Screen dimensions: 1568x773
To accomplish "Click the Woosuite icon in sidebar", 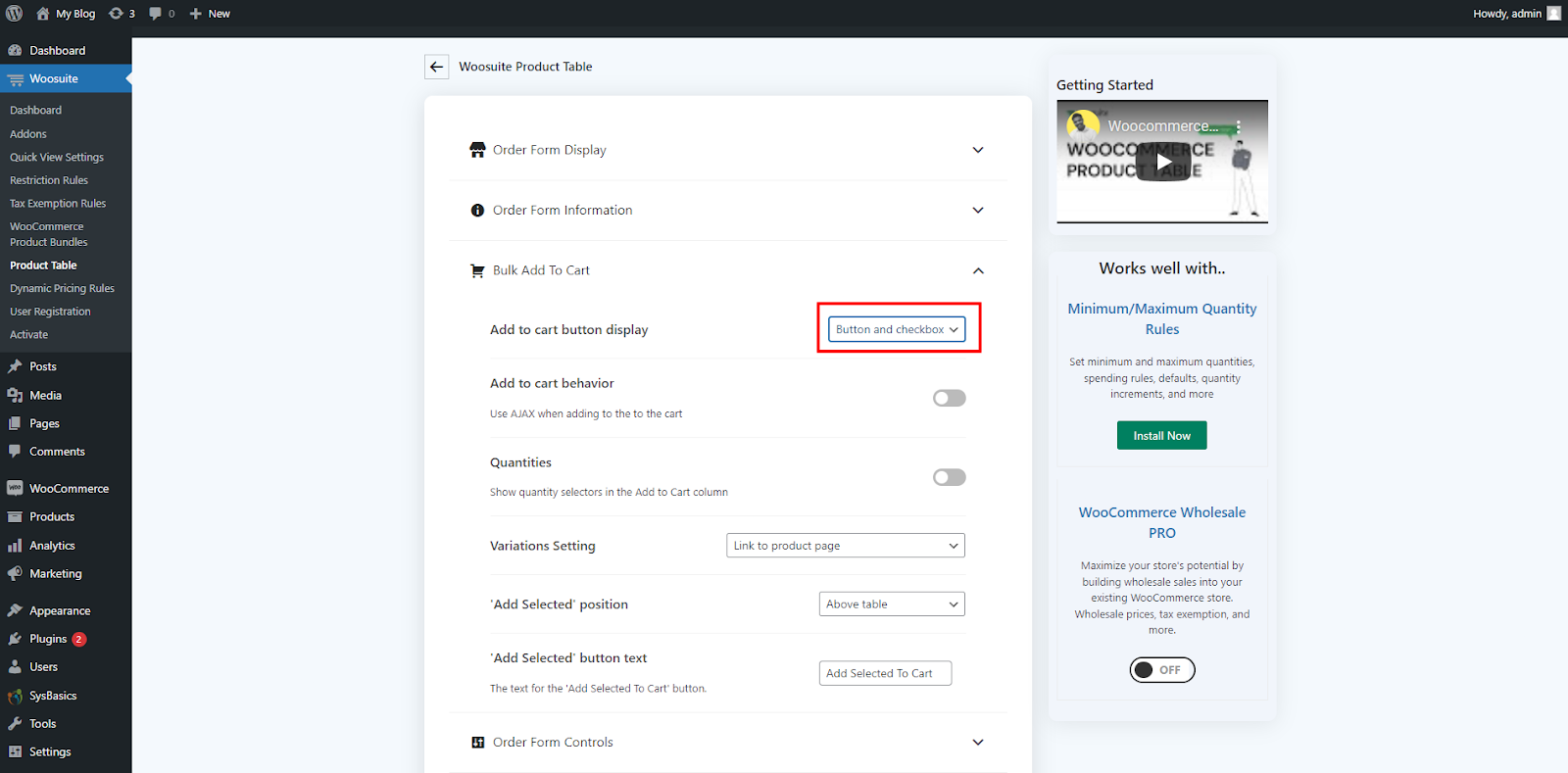I will point(15,79).
